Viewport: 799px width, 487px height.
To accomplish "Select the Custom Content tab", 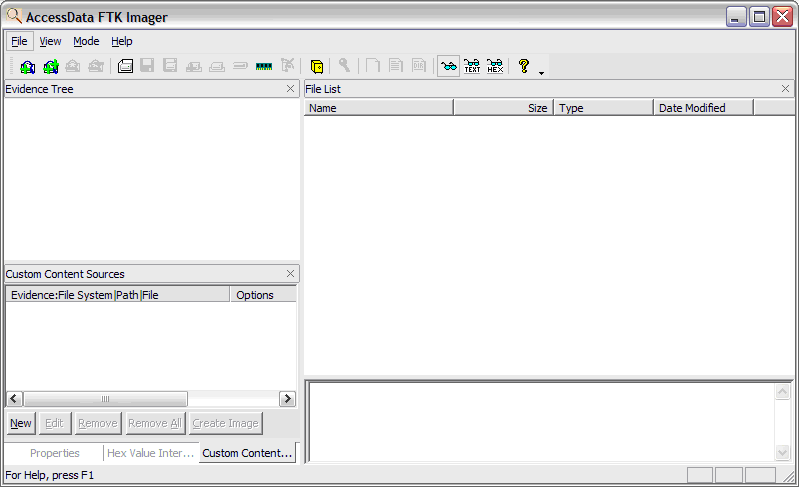I will coord(247,453).
